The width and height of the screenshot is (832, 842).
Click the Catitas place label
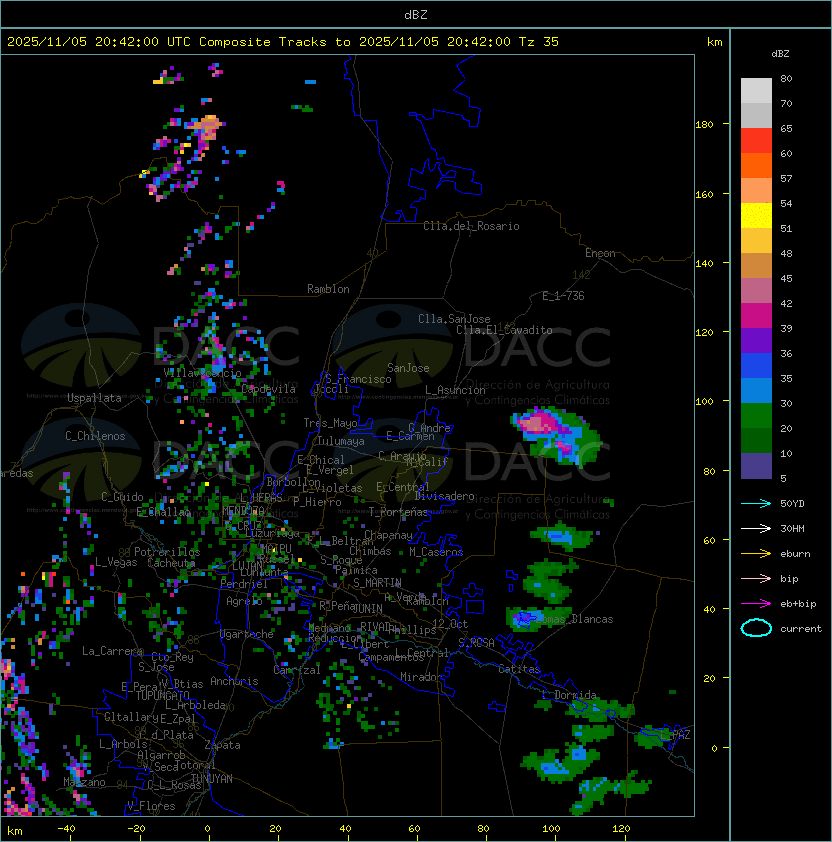tap(519, 669)
